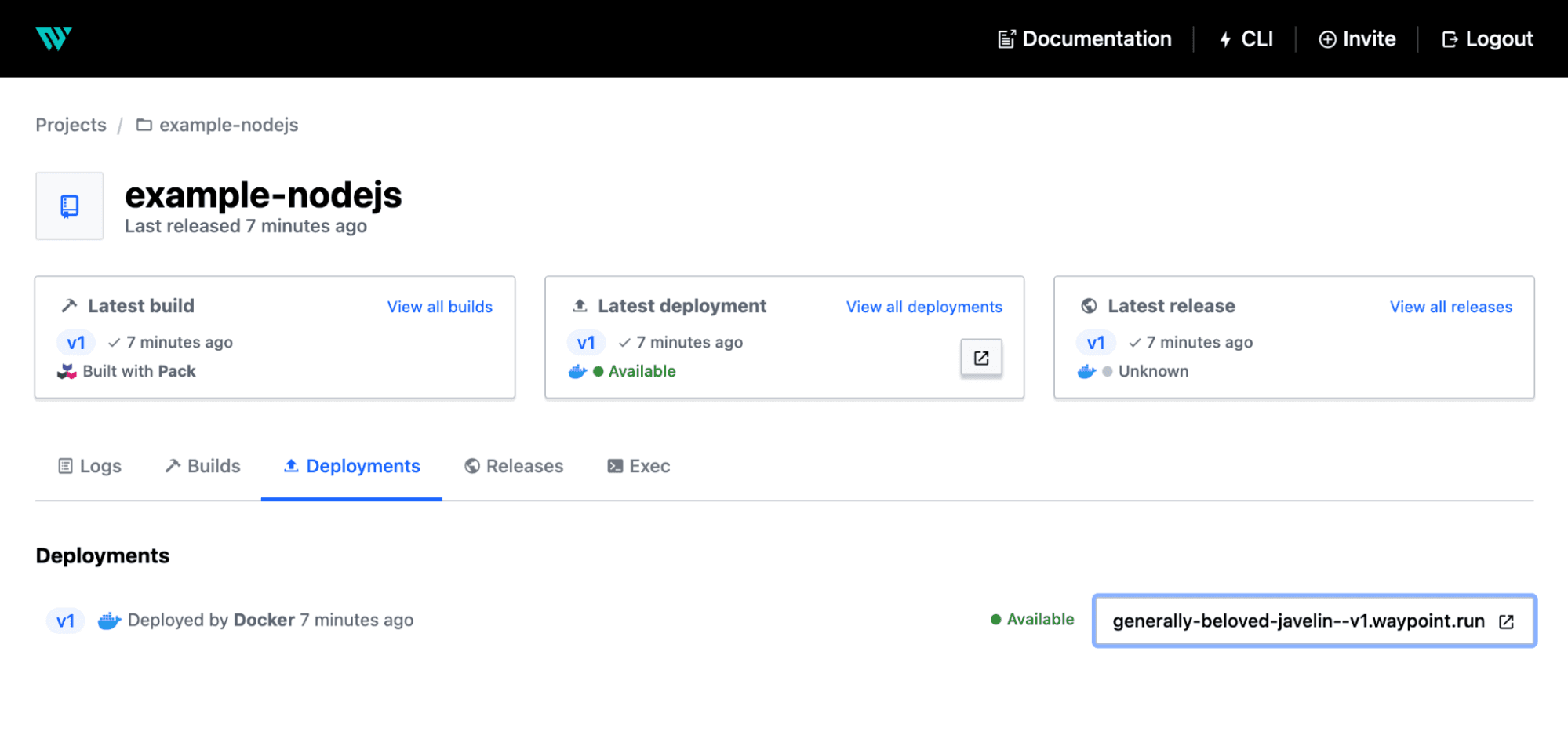Click Docker icon in Latest deployment card
This screenshot has width=1568, height=739.
(x=577, y=371)
